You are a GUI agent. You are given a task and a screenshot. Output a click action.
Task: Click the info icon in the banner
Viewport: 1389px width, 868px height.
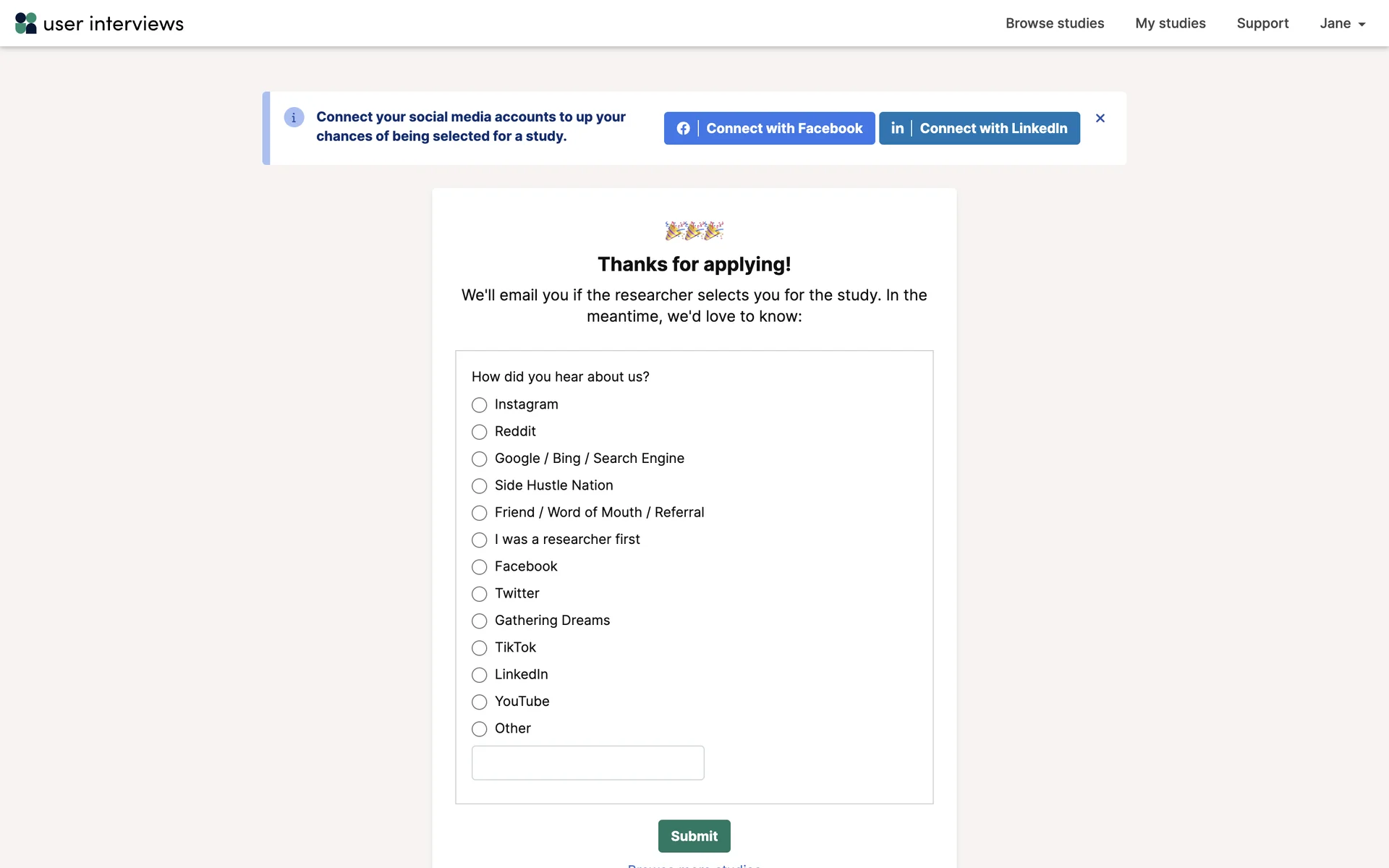[x=294, y=117]
